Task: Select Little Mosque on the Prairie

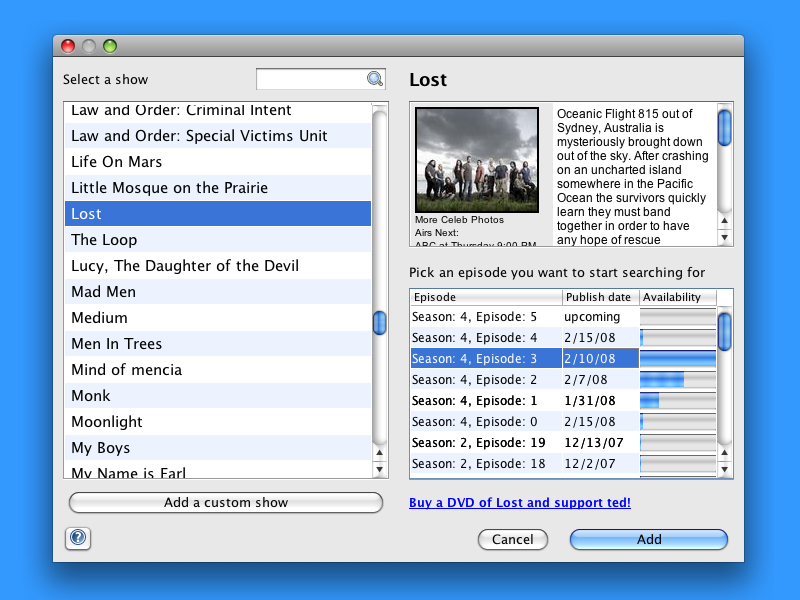Action: 218,188
